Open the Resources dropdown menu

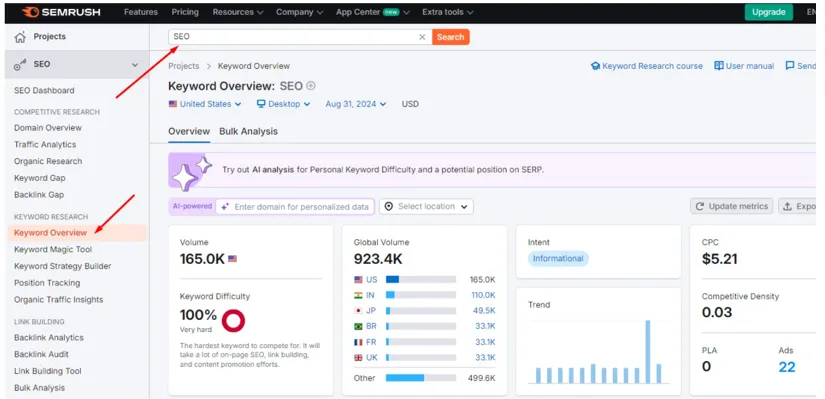238,12
